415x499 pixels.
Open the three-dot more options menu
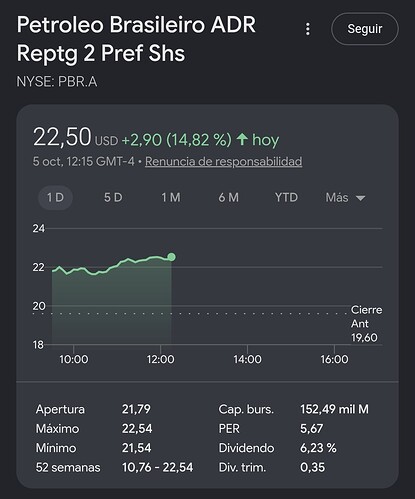click(x=308, y=29)
